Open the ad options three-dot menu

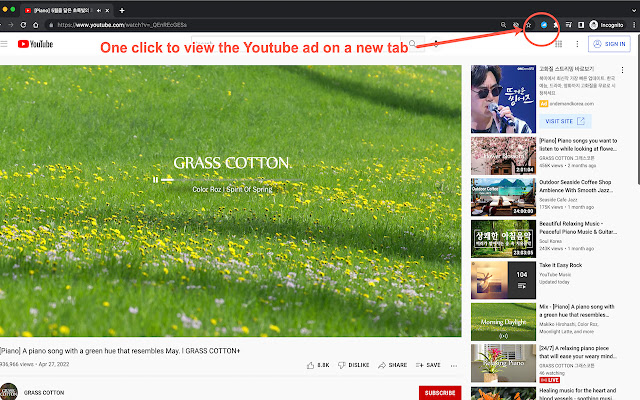622,70
